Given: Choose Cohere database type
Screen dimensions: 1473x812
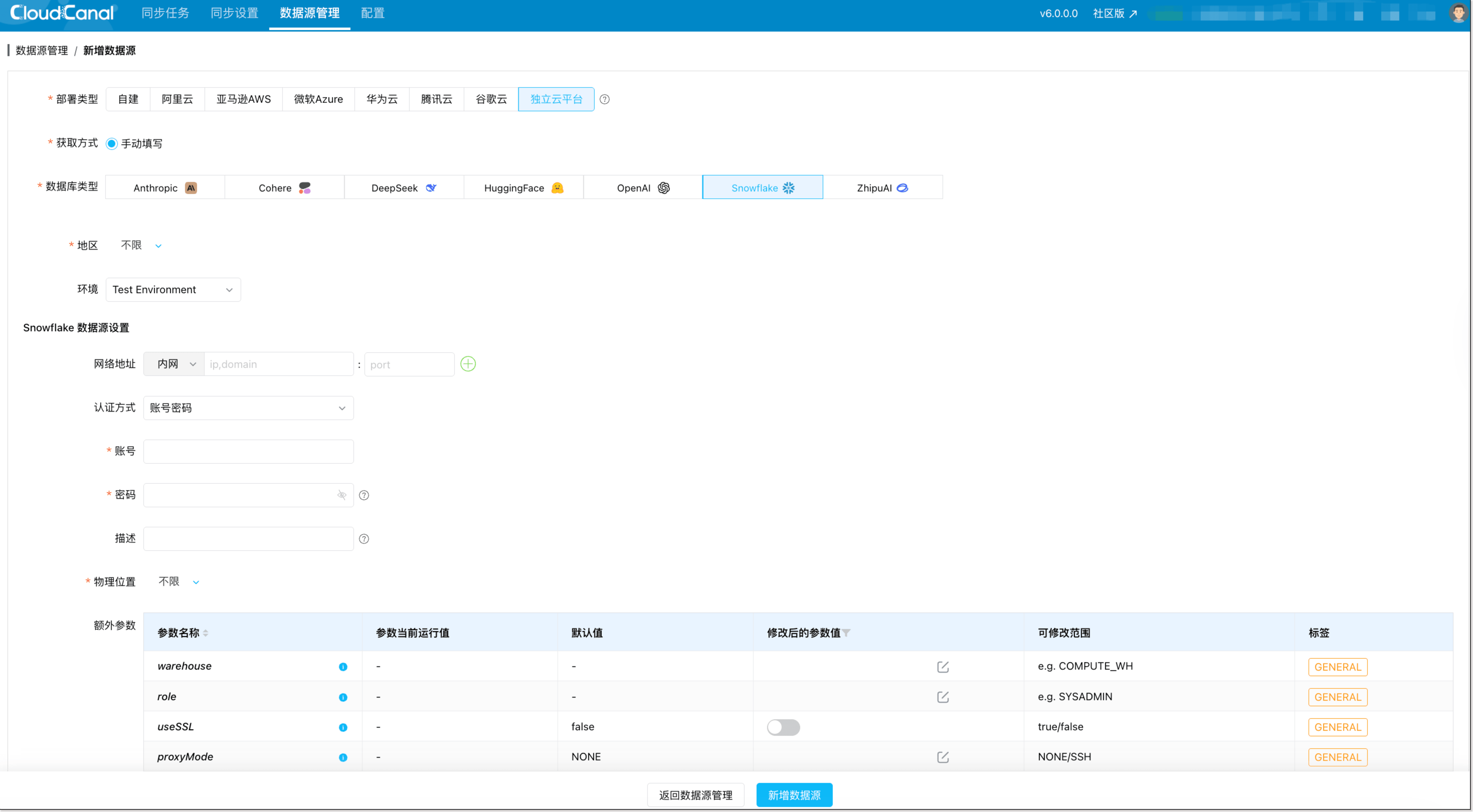Looking at the screenshot, I should coord(284,187).
